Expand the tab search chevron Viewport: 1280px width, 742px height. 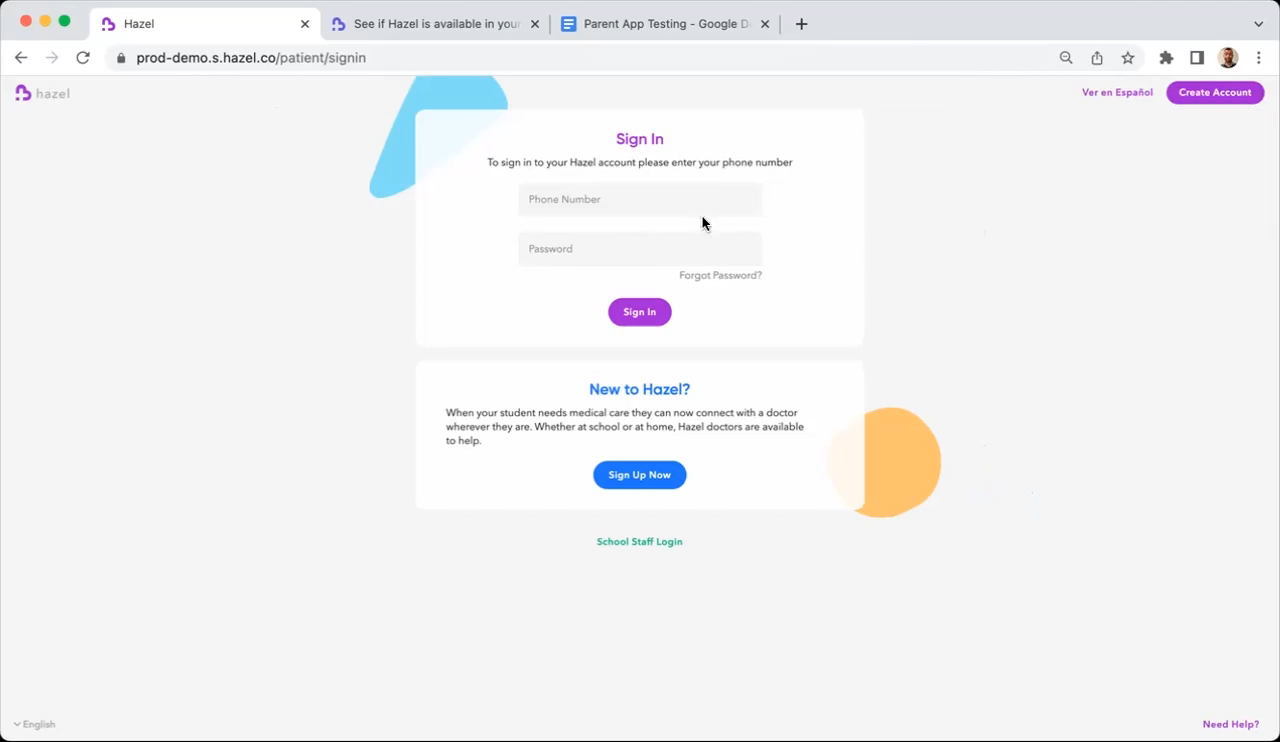point(1258,24)
